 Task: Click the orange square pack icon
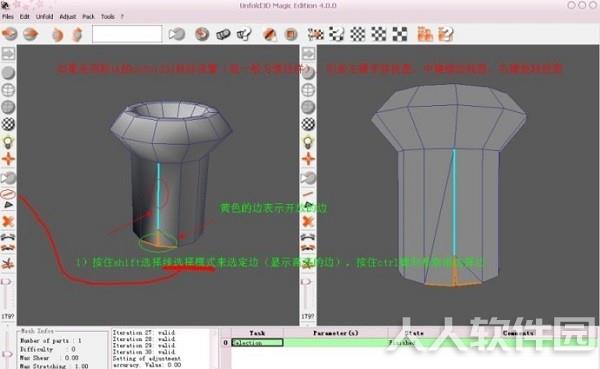tap(291, 34)
